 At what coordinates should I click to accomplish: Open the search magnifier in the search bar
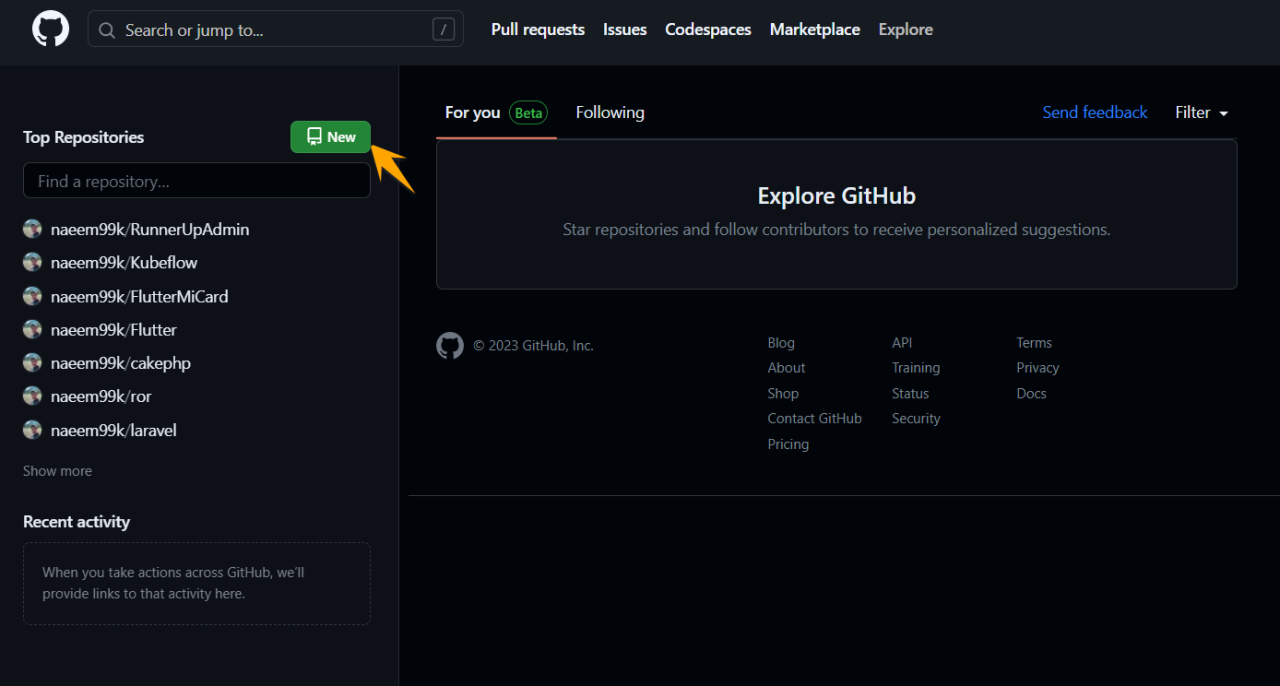[106, 29]
